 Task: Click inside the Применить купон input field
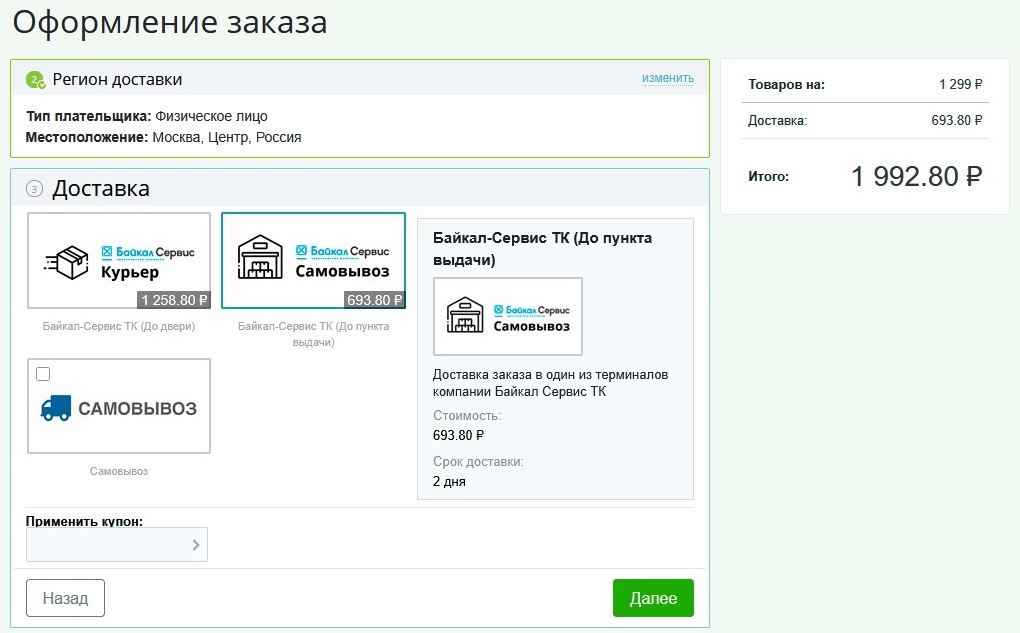[x=100, y=545]
